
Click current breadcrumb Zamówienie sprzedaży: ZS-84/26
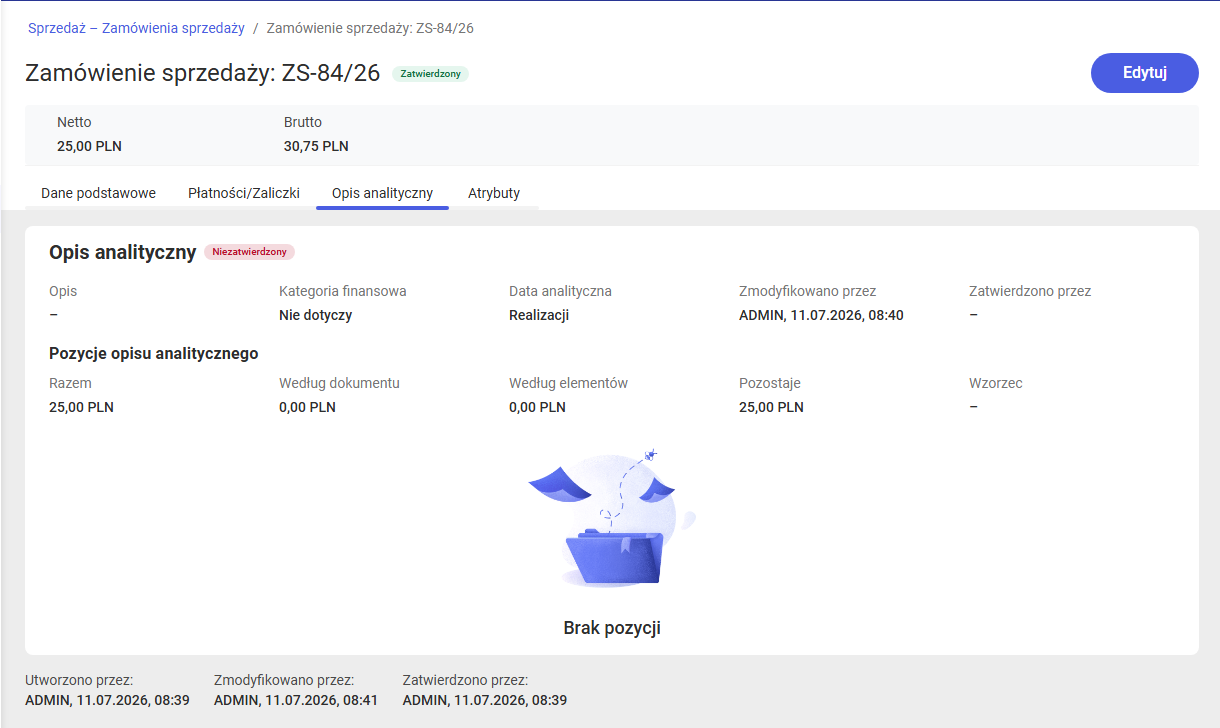[370, 28]
